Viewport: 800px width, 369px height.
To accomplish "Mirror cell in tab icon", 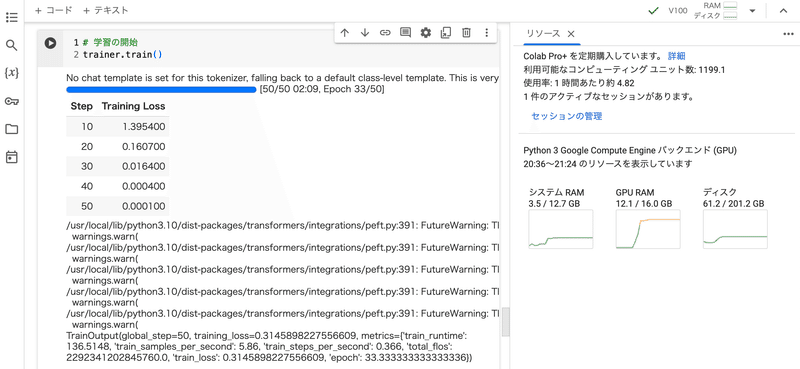I will tap(446, 33).
